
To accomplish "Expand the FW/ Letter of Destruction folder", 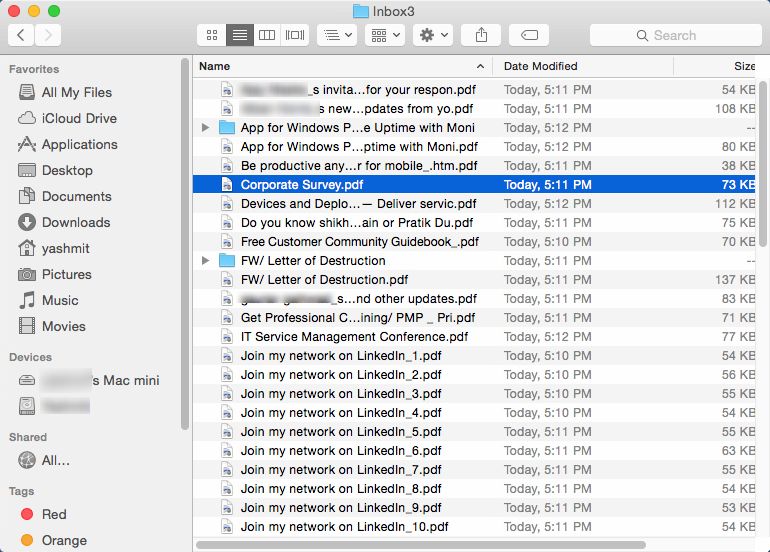I will tap(206, 261).
